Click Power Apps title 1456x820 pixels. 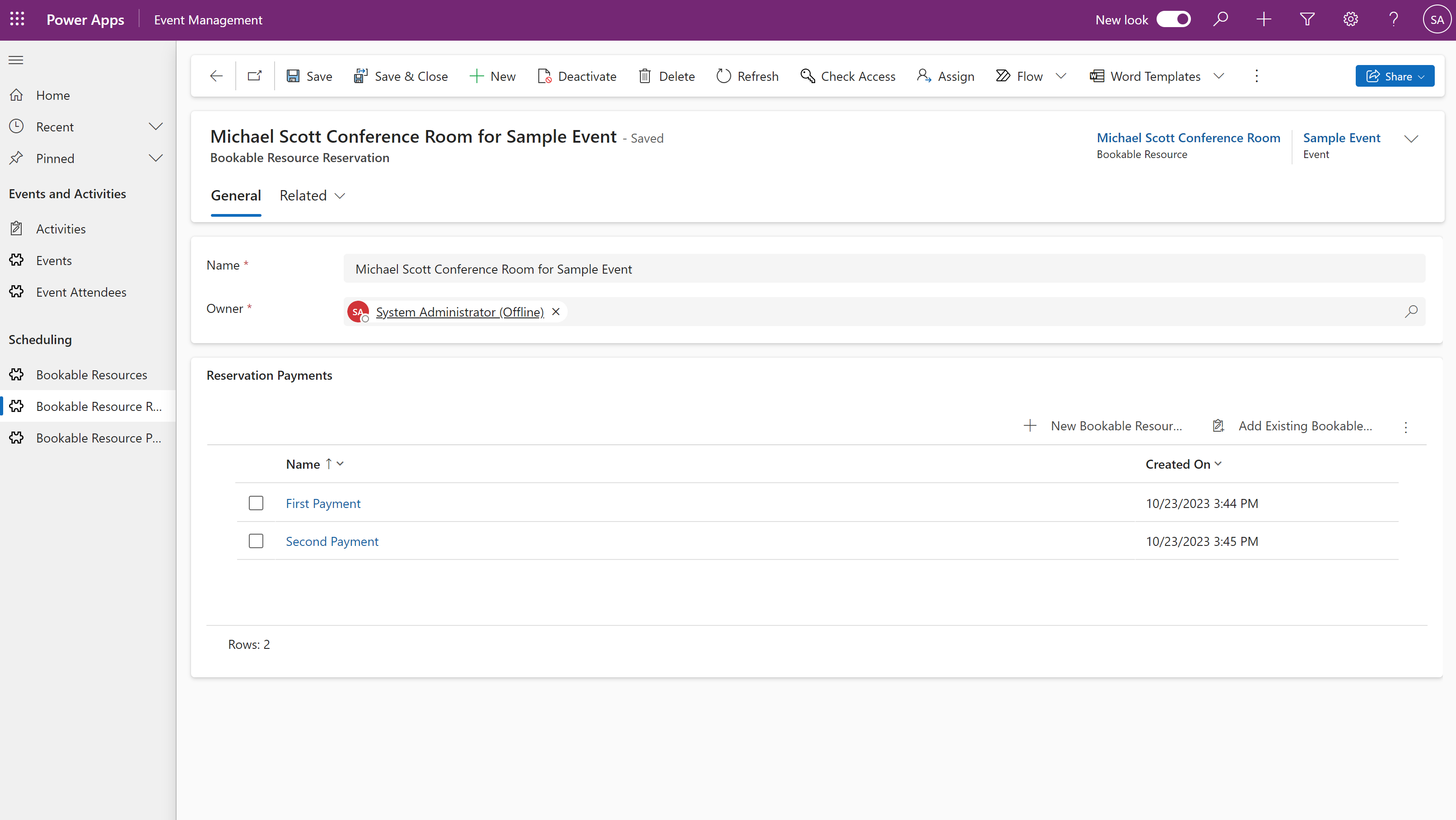pos(85,19)
